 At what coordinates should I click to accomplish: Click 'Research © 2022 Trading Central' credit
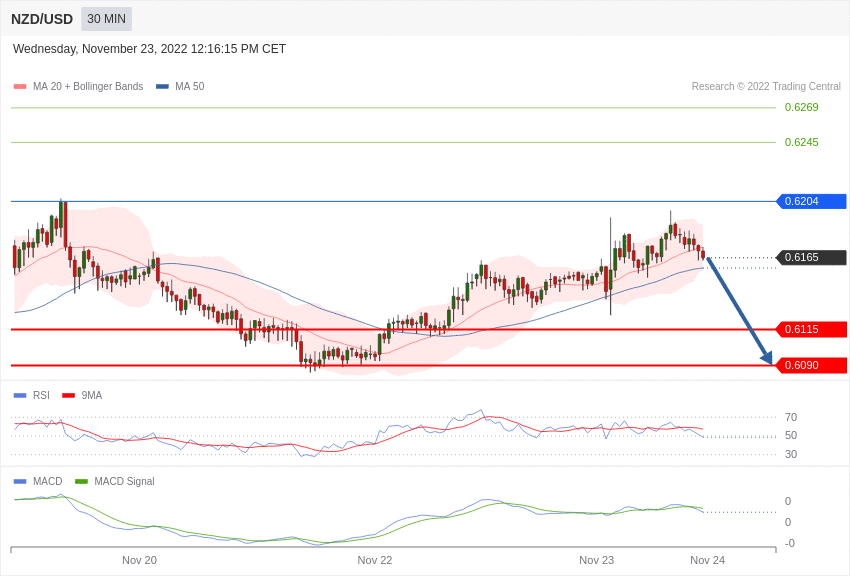(766, 87)
